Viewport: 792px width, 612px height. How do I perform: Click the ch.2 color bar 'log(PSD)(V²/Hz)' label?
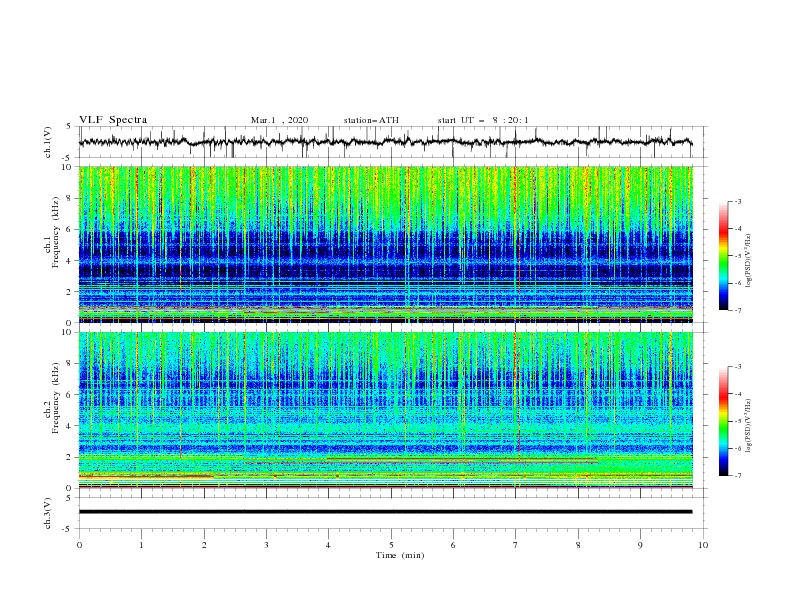749,426
